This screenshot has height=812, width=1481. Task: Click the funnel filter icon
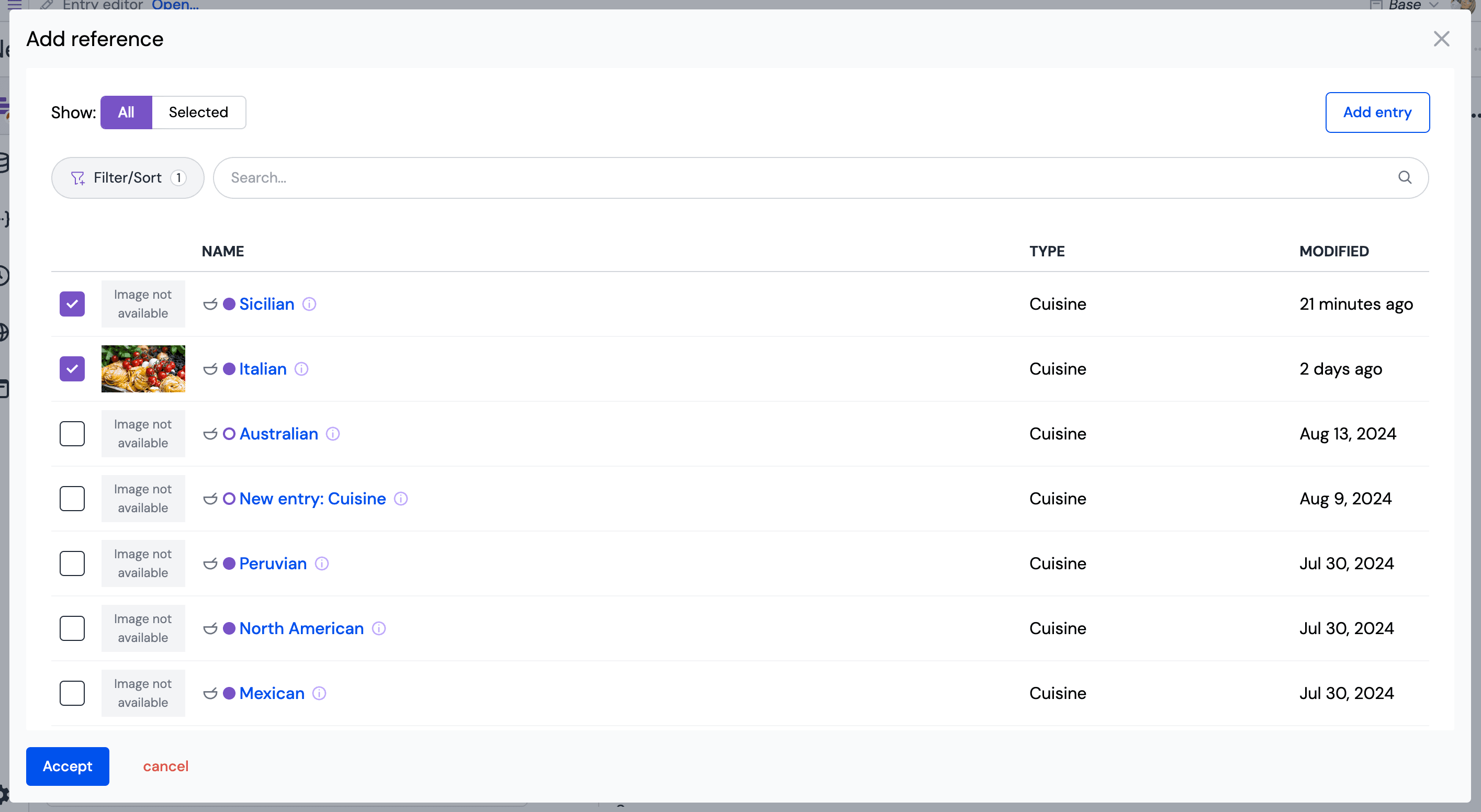coord(77,178)
